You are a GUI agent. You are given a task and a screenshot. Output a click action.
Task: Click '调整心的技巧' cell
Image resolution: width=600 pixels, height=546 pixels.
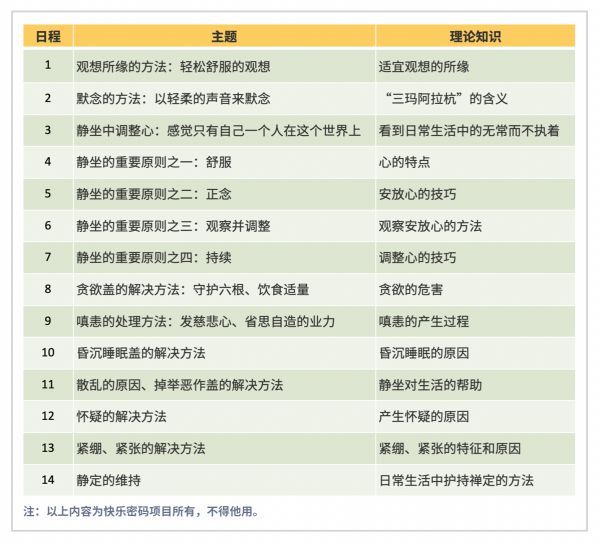click(x=475, y=257)
